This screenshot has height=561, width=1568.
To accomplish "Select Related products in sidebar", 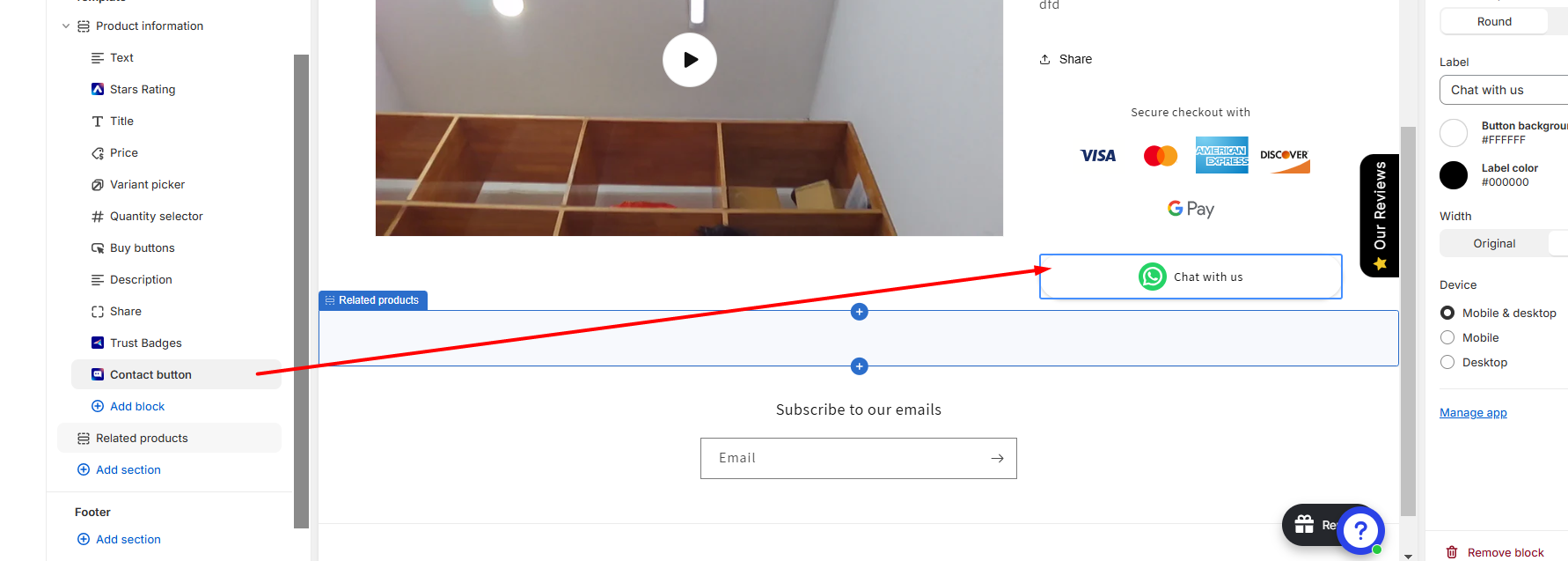I will [169, 439].
